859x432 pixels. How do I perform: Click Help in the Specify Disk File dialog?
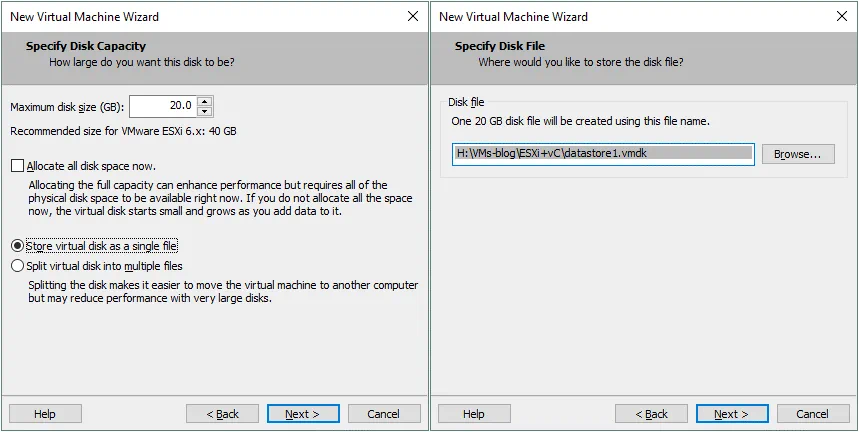click(x=473, y=414)
